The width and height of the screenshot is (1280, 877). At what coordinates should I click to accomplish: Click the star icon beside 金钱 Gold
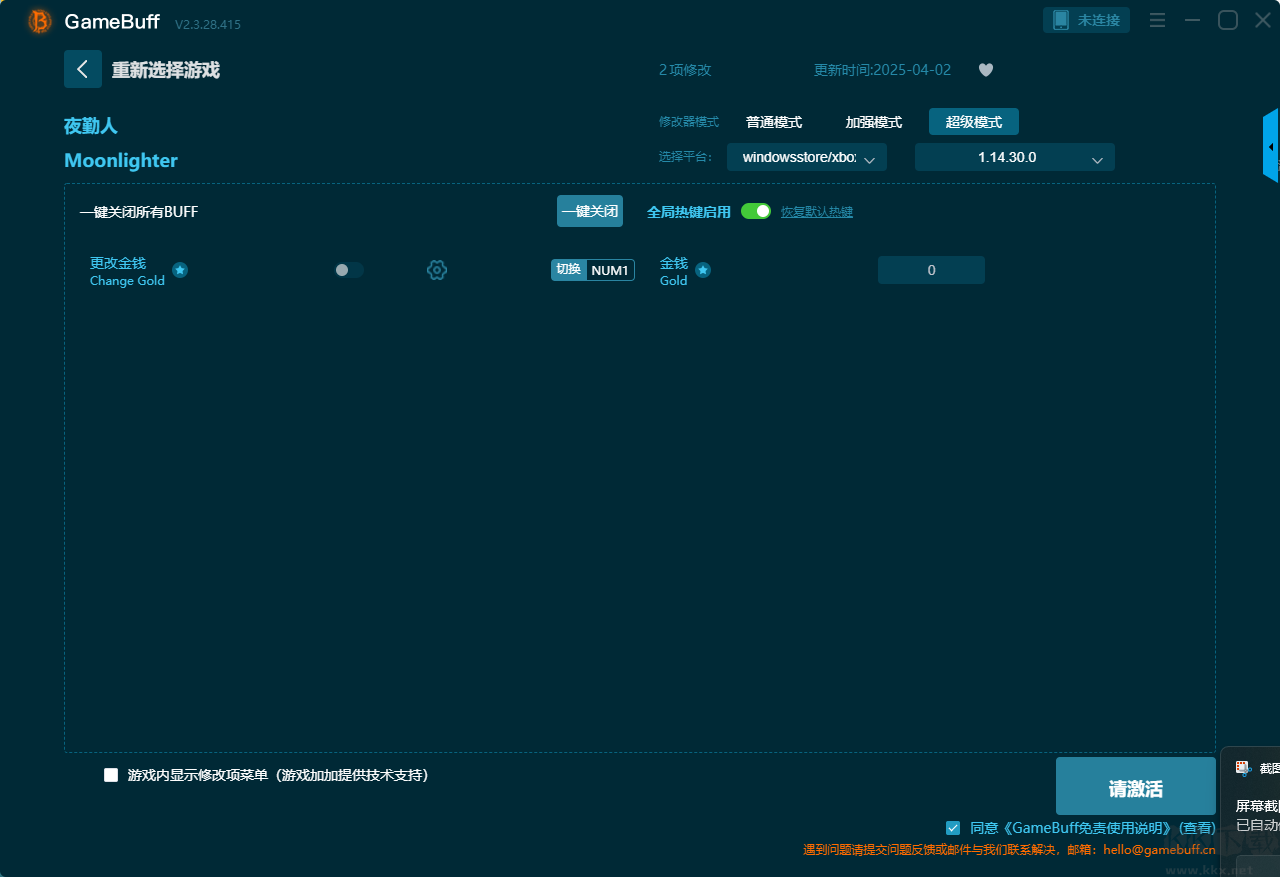(703, 270)
